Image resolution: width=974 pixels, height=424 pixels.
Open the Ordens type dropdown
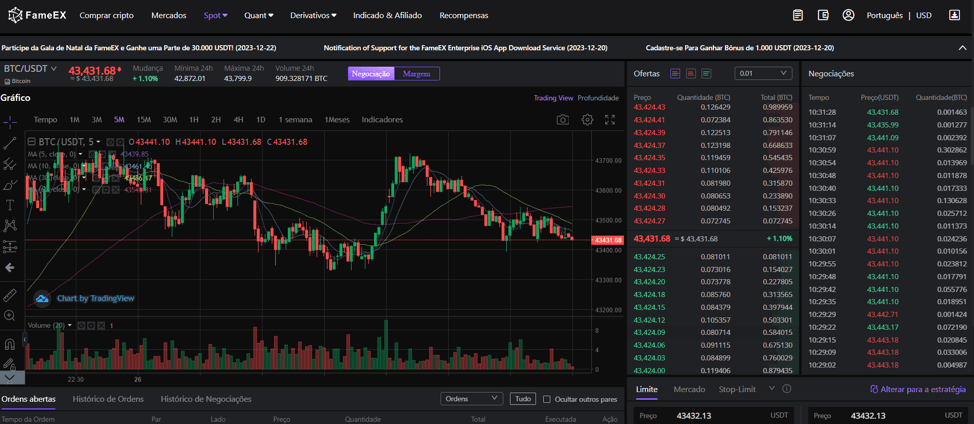471,399
